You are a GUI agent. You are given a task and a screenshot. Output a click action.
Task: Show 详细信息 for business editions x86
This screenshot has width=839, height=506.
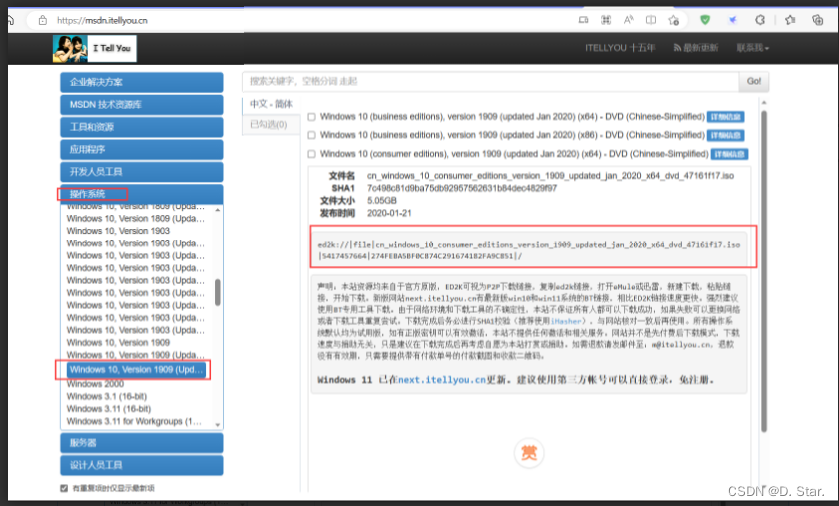[725, 135]
